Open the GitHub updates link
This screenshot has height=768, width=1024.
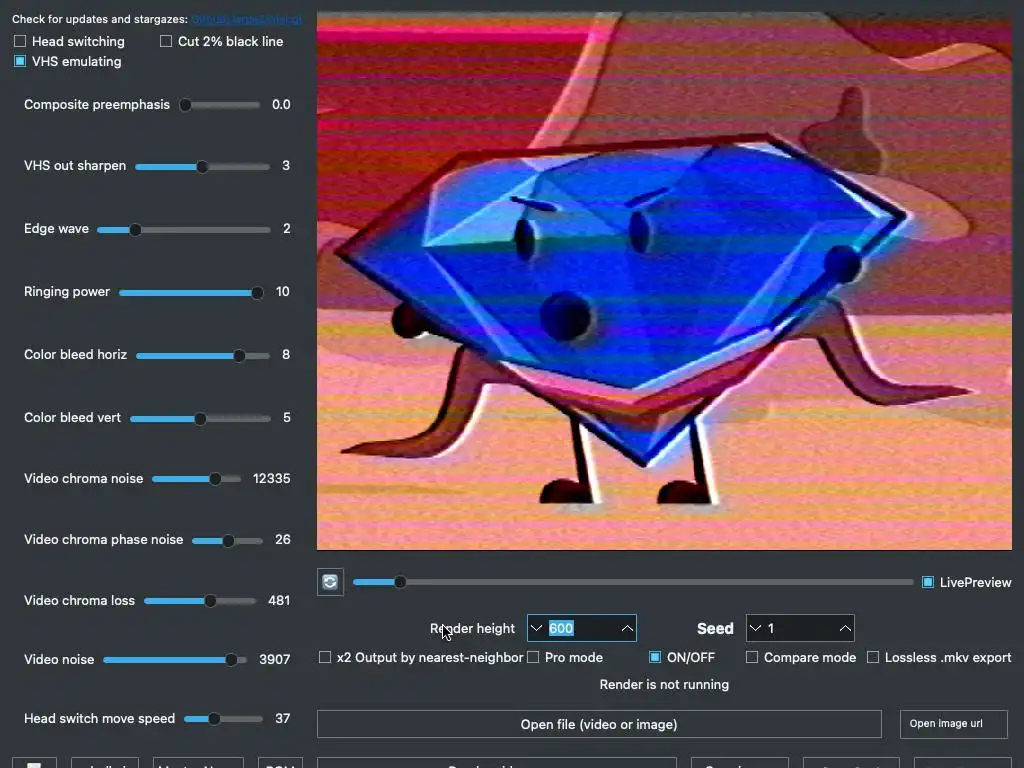[247, 20]
